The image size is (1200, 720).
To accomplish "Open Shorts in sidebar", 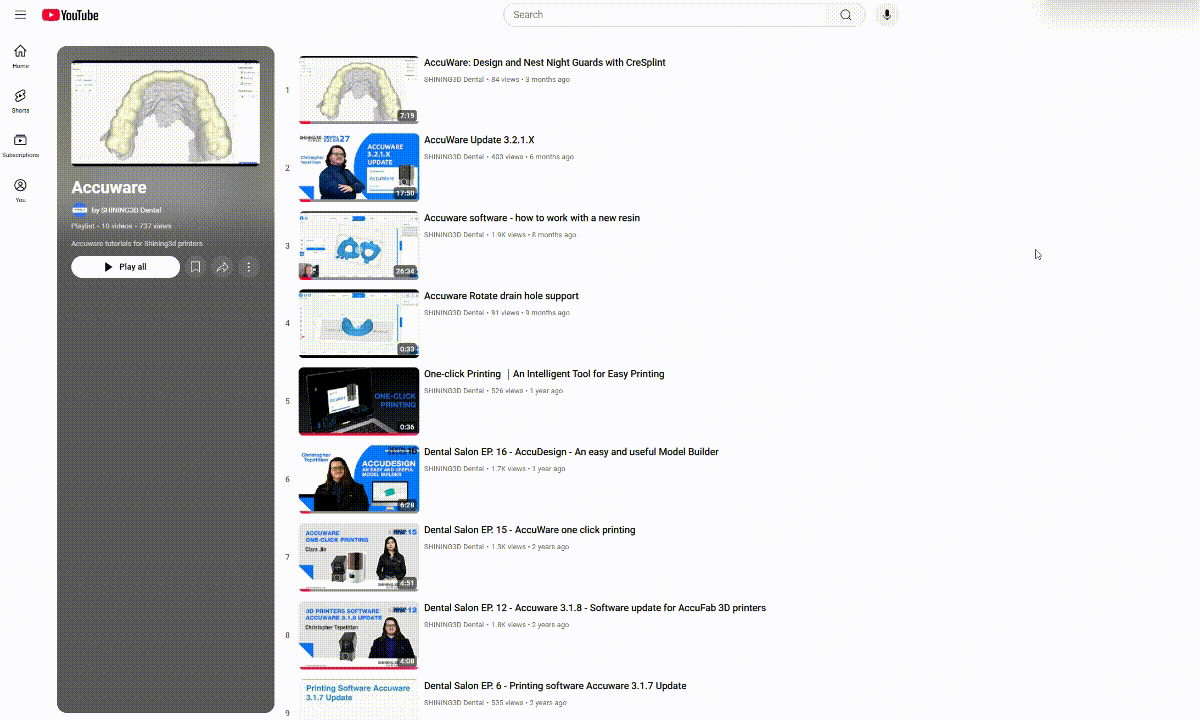I will tap(20, 101).
